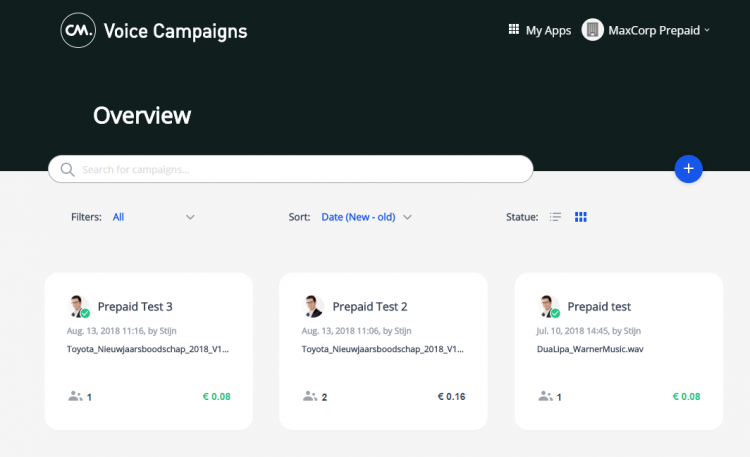
Task: Open the My Apps grid icon
Action: pyautogui.click(x=514, y=30)
